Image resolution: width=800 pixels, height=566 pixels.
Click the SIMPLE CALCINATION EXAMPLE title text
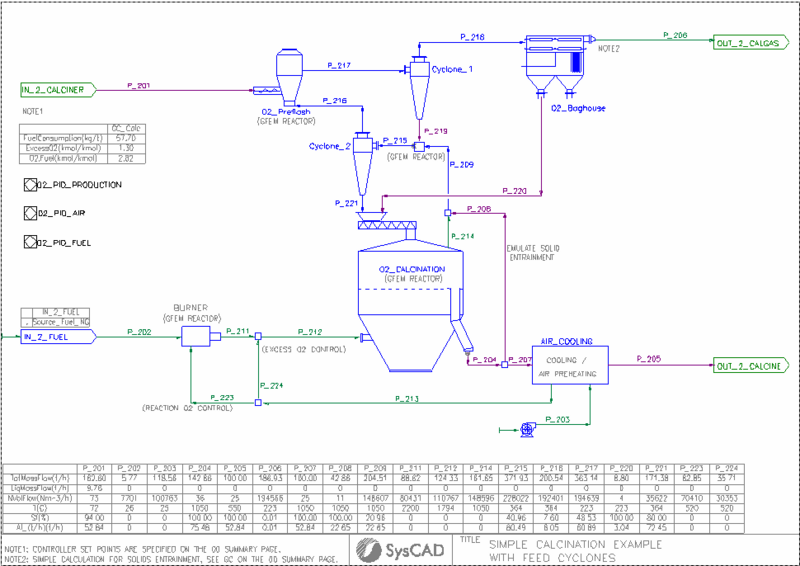(x=576, y=545)
